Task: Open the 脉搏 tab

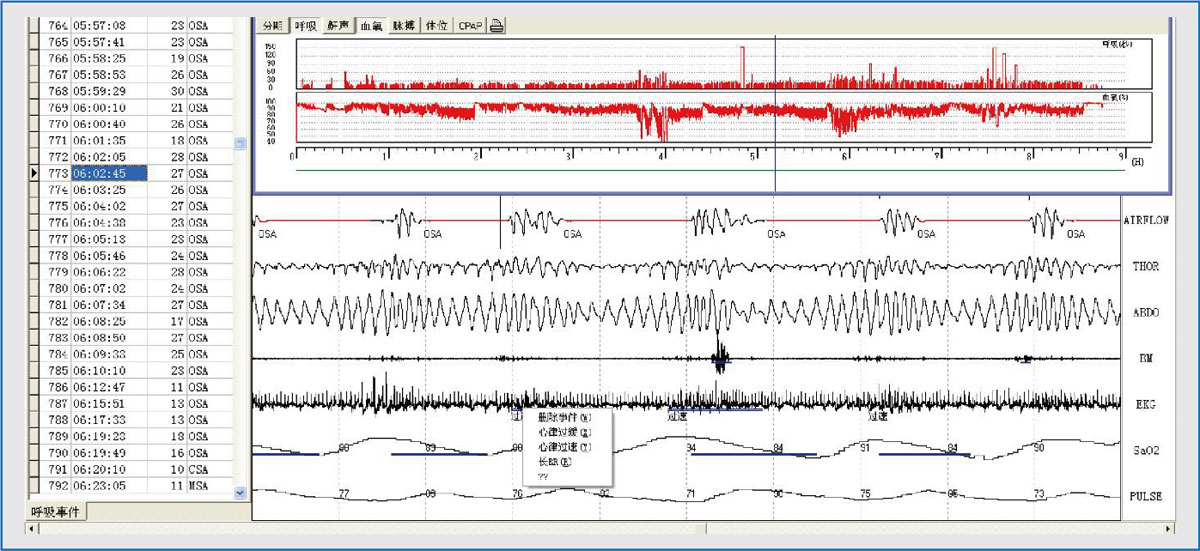Action: [403, 26]
